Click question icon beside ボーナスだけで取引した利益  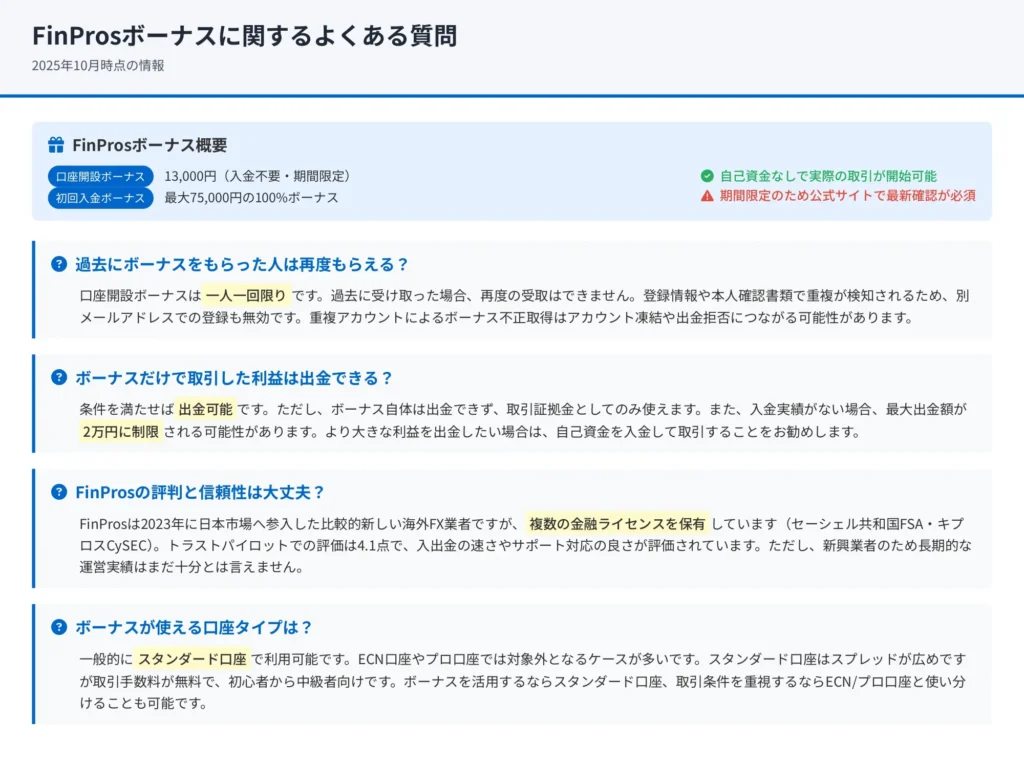click(59, 378)
